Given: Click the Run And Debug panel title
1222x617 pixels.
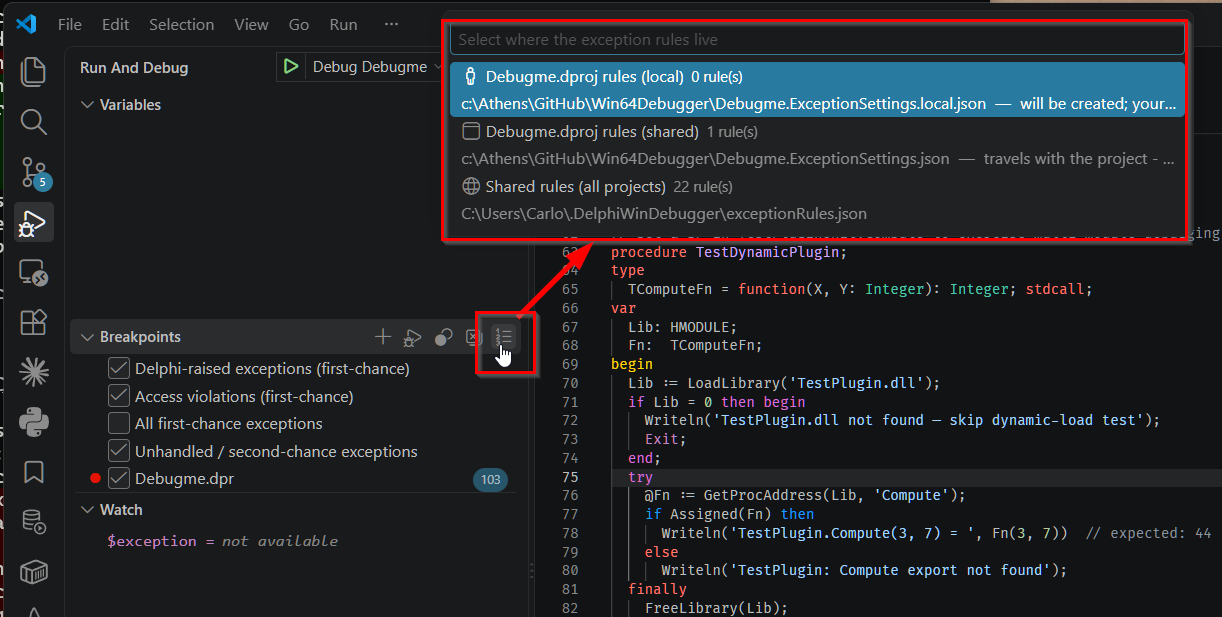Looking at the screenshot, I should 134,68.
